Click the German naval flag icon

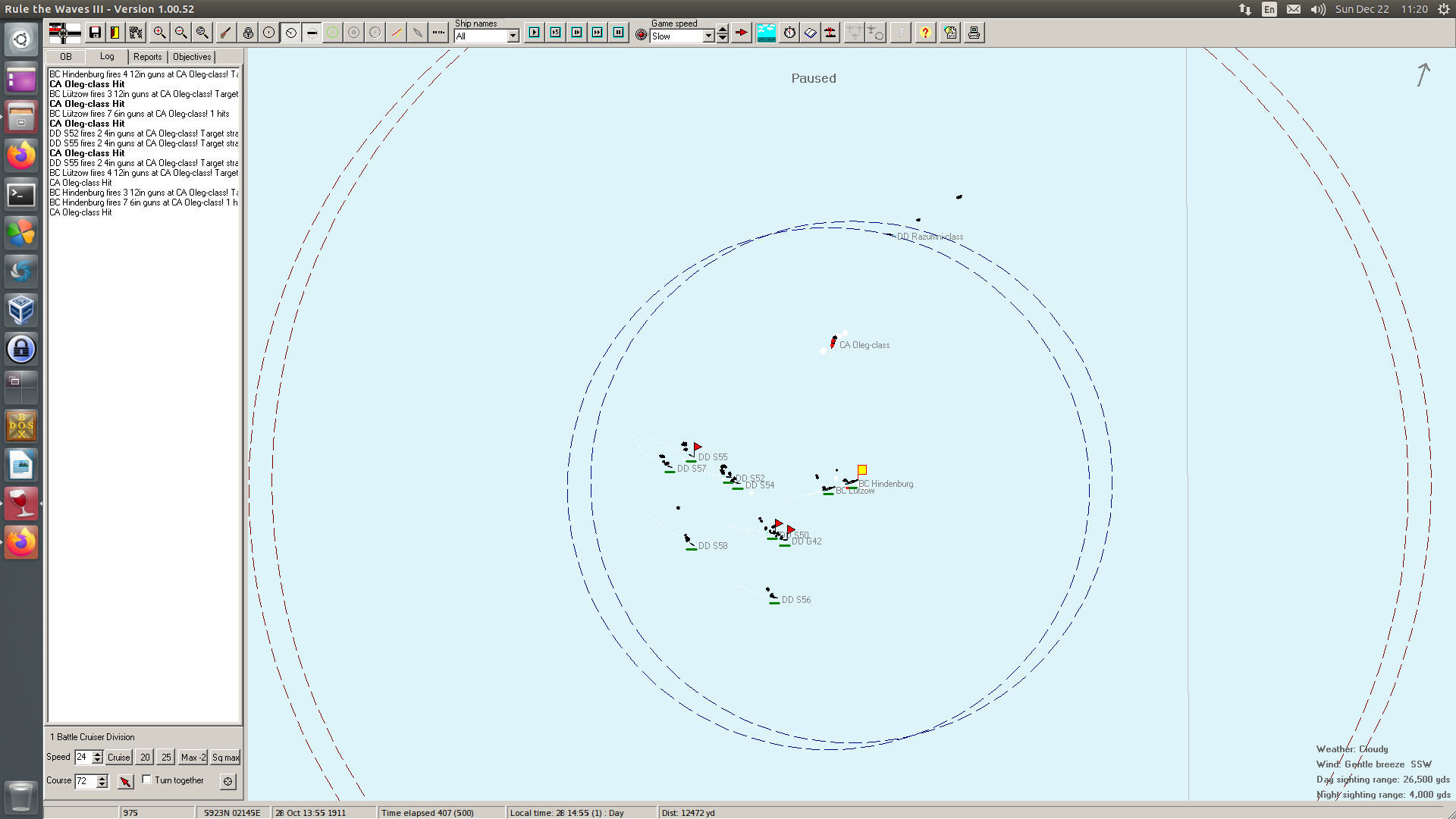coord(64,33)
